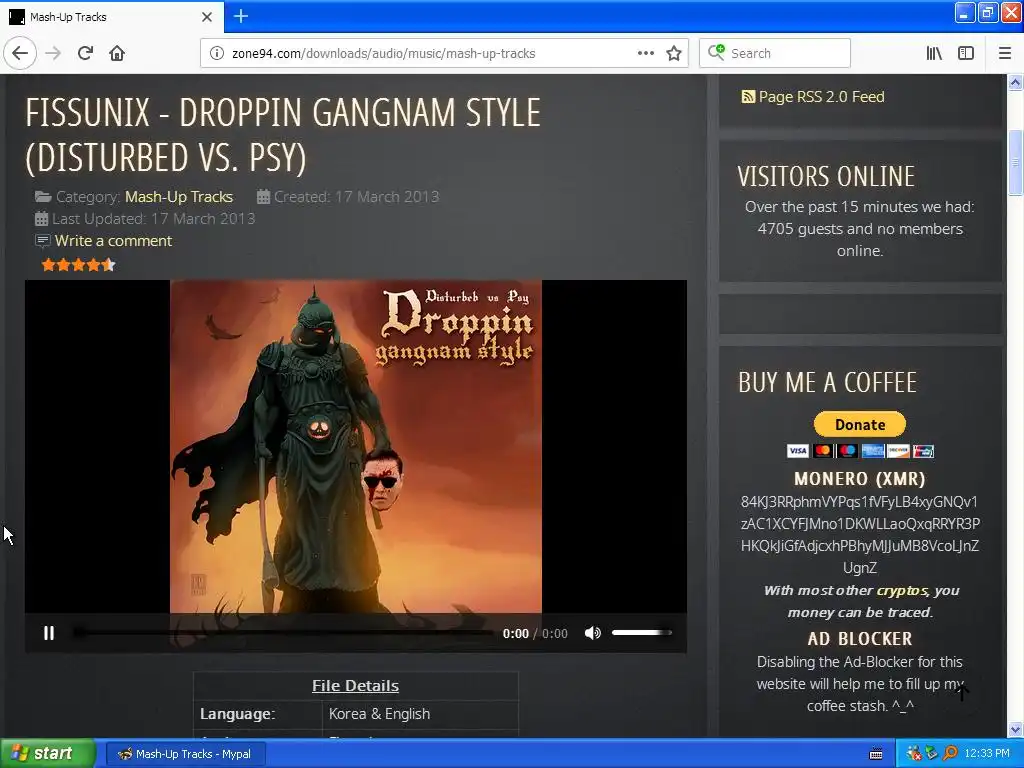Open page actions three-dot menu
Image resolution: width=1024 pixels, height=768 pixels.
pyautogui.click(x=645, y=53)
